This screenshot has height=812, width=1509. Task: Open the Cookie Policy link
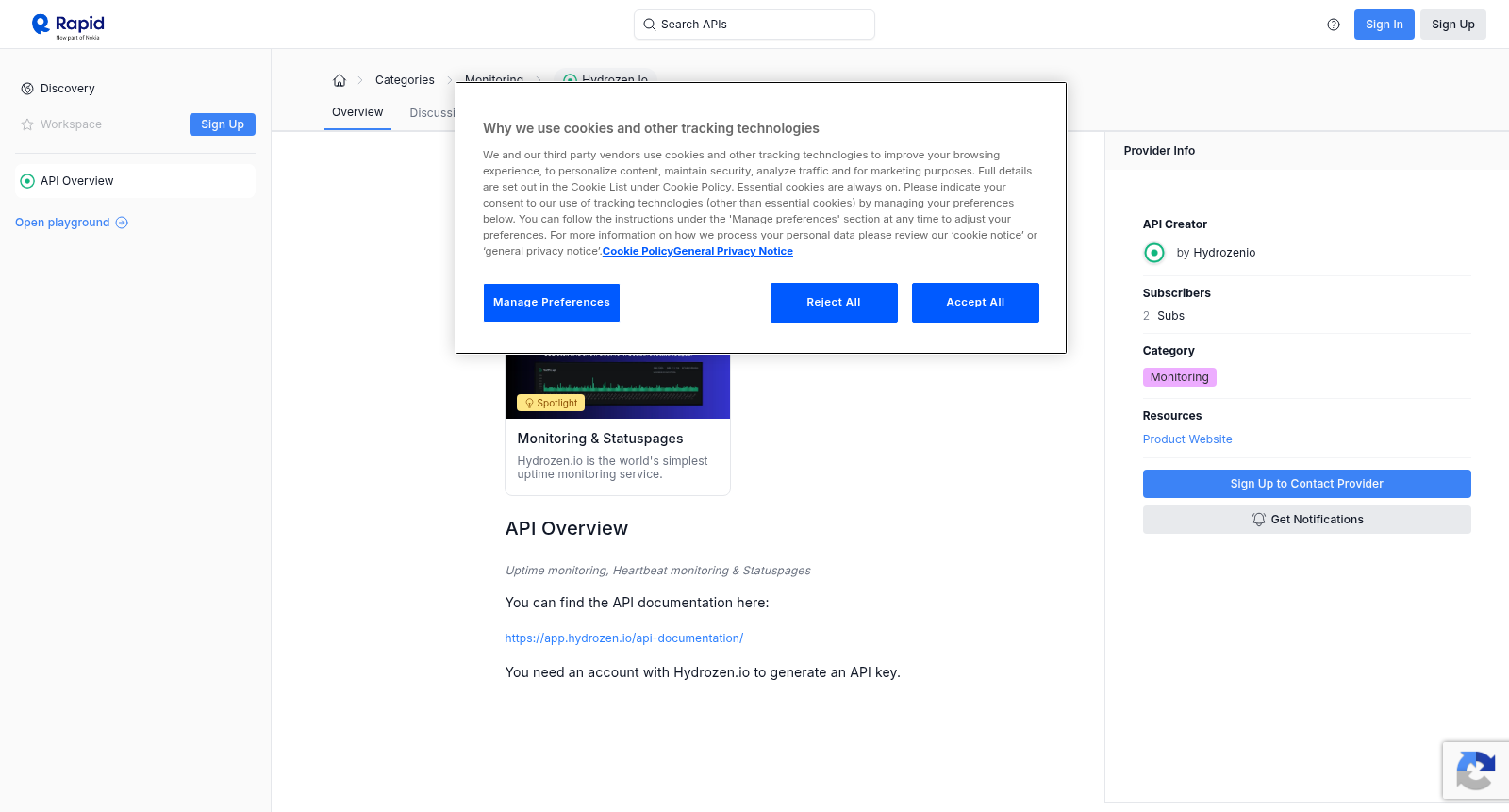pyautogui.click(x=638, y=251)
